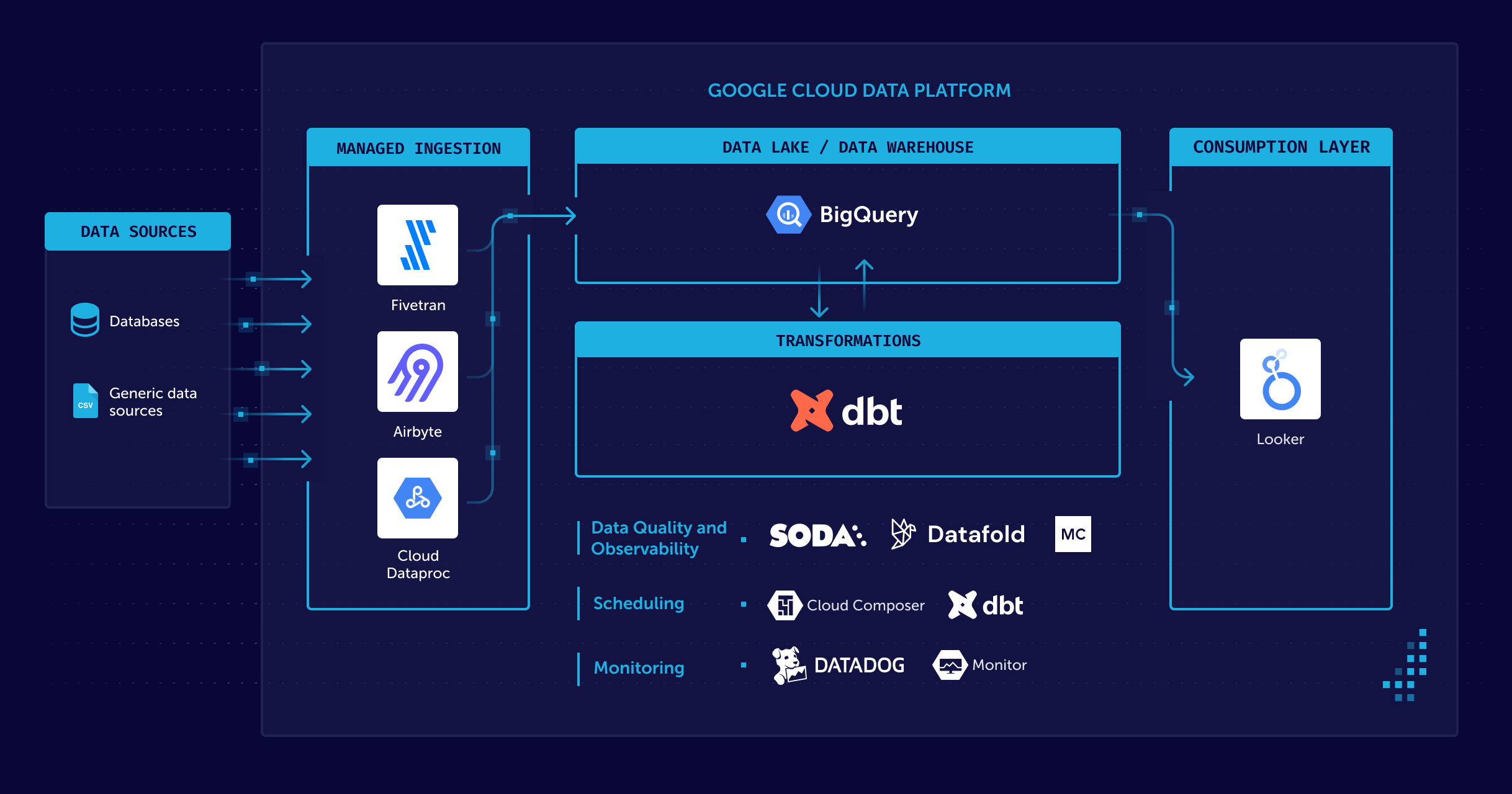The width and height of the screenshot is (1512, 794).
Task: Click the Looker logo tile
Action: point(1280,379)
